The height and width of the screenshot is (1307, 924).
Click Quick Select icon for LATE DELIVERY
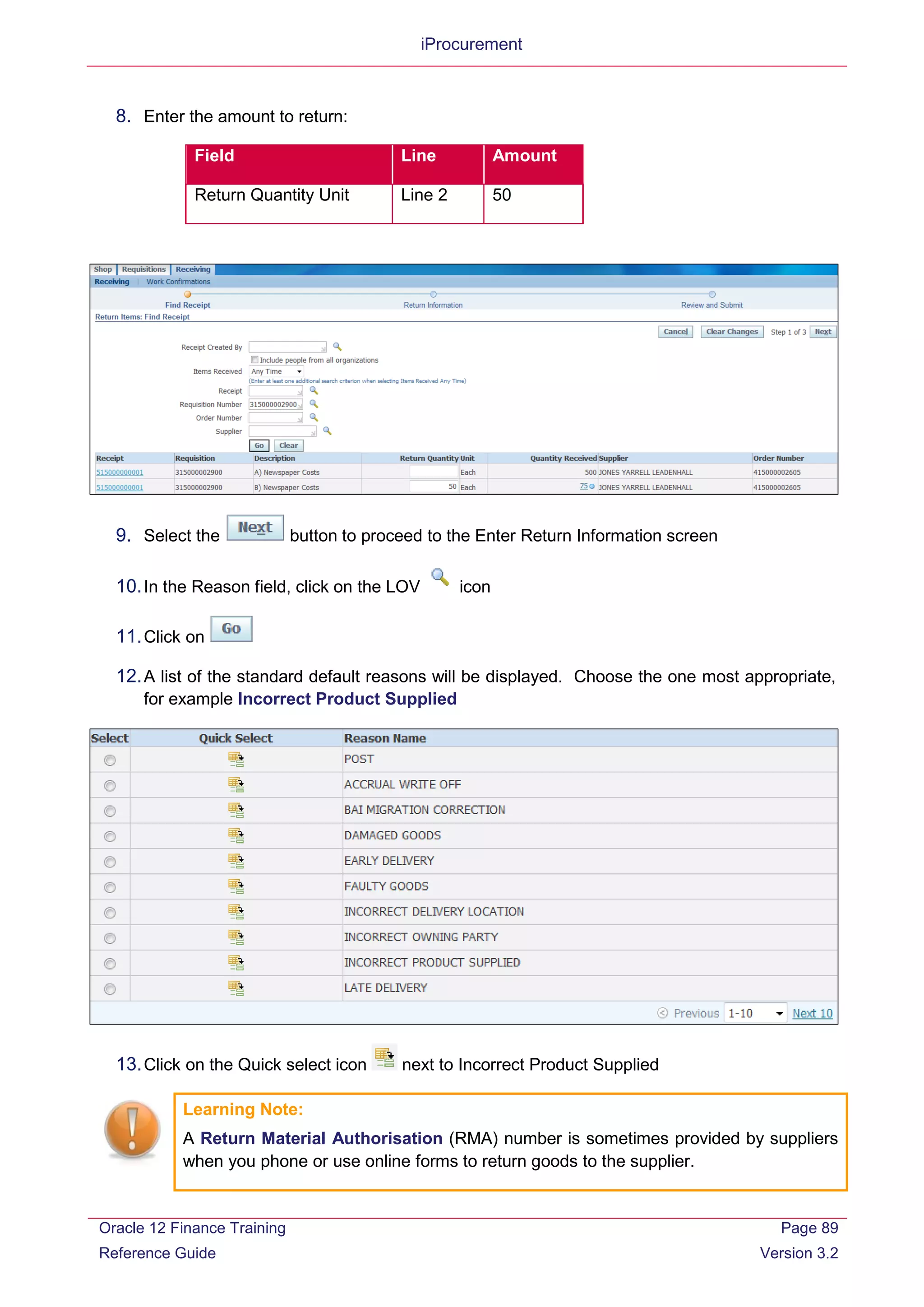tap(236, 988)
